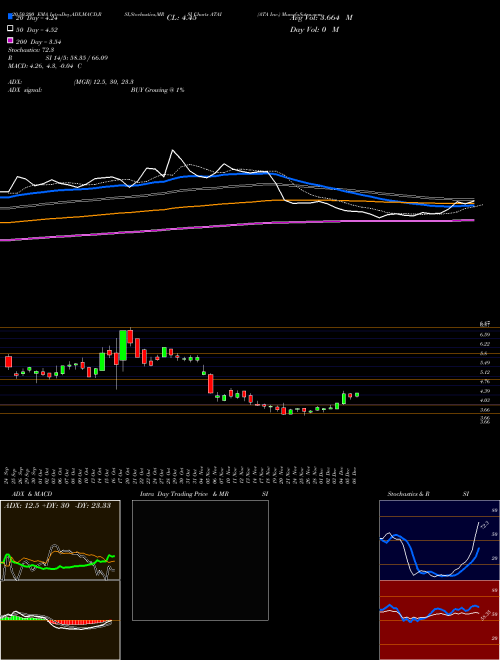Click the blue 20 Day legend swatch
The width and height of the screenshot is (500, 660).
tap(10, 17)
